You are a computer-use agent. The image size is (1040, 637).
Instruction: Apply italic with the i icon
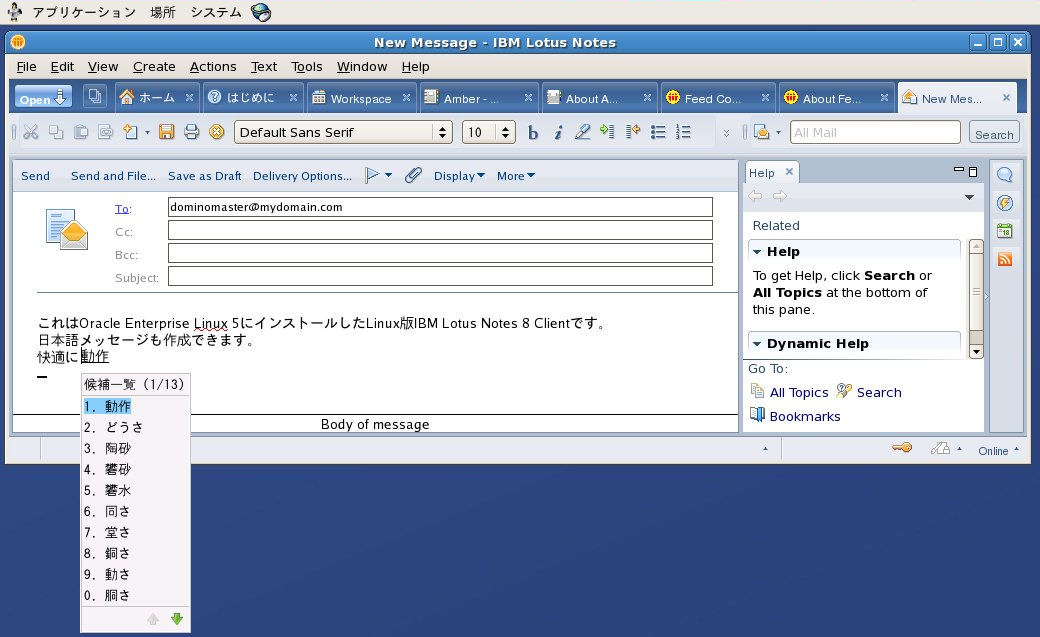click(x=558, y=133)
